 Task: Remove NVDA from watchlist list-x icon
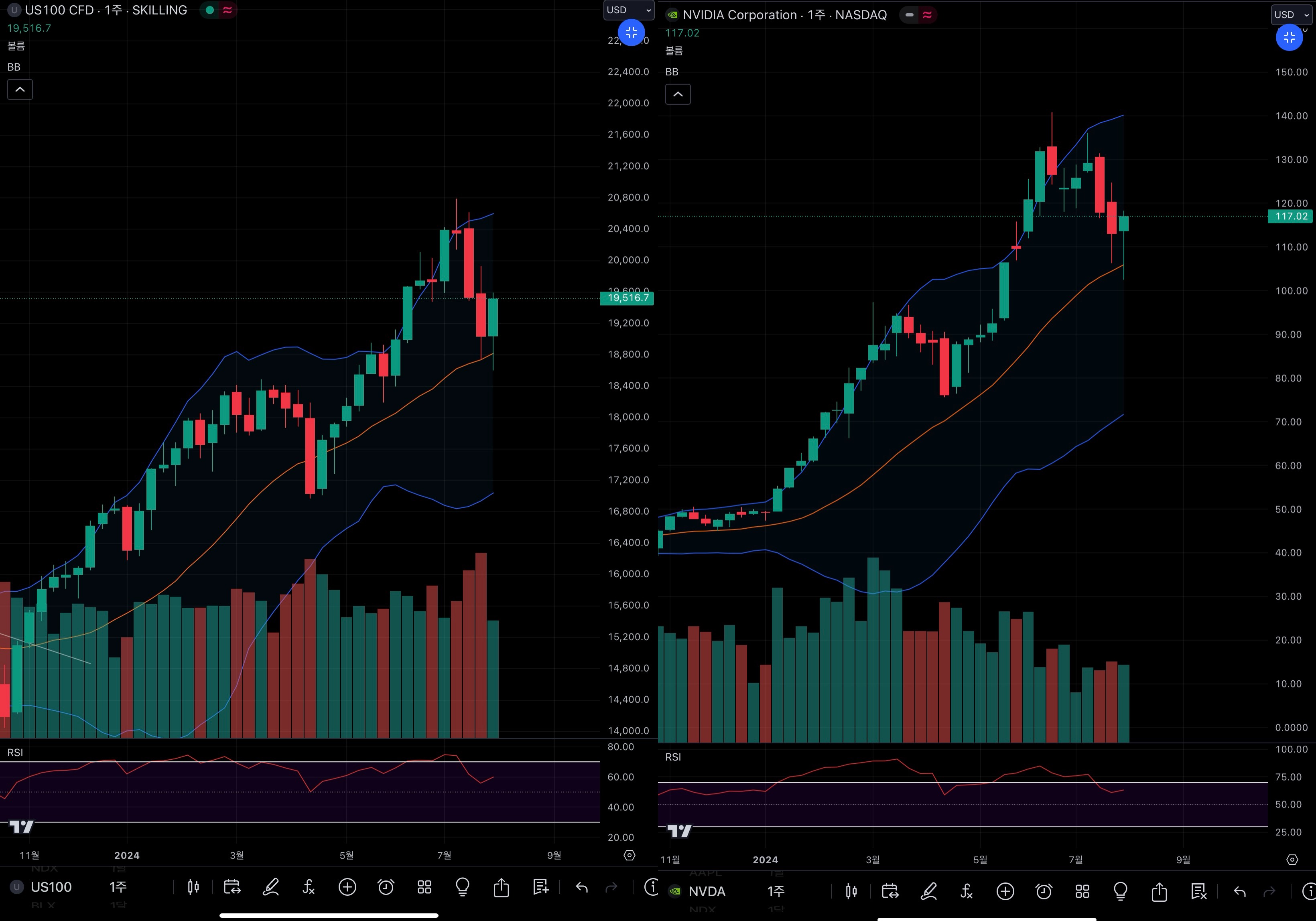1198,891
